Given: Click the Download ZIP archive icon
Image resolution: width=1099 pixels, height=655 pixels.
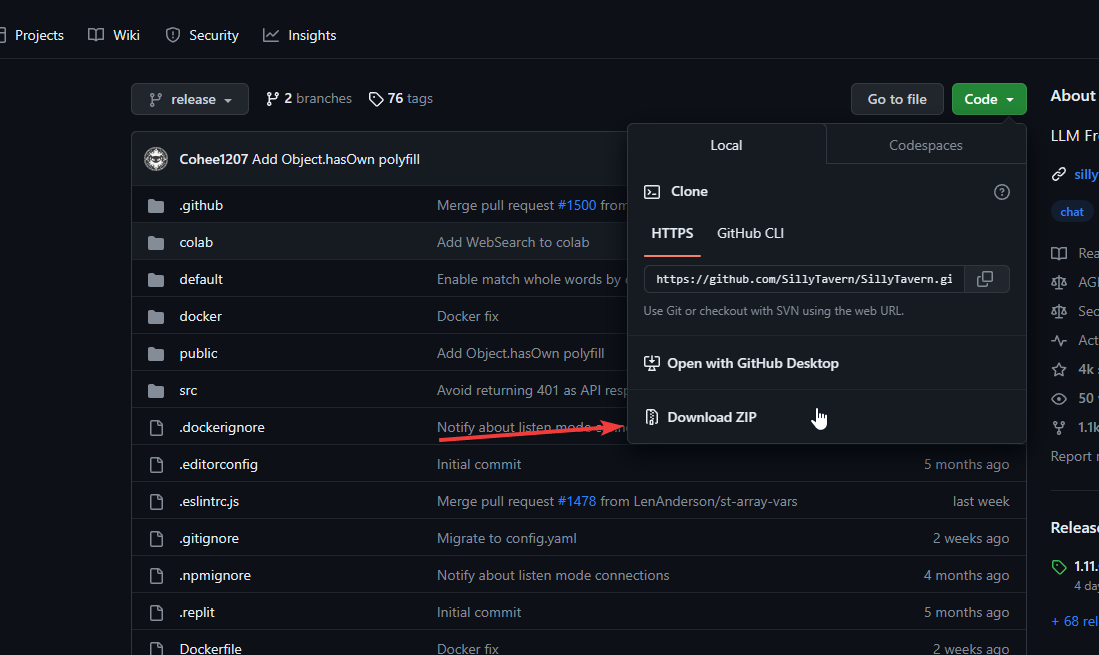Looking at the screenshot, I should (652, 417).
